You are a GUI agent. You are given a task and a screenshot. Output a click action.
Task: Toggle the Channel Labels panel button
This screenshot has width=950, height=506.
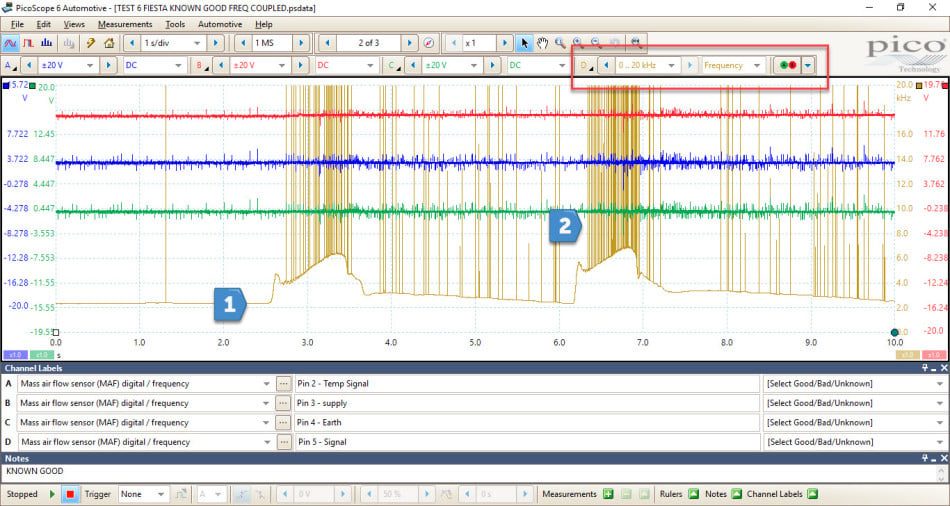tap(812, 494)
